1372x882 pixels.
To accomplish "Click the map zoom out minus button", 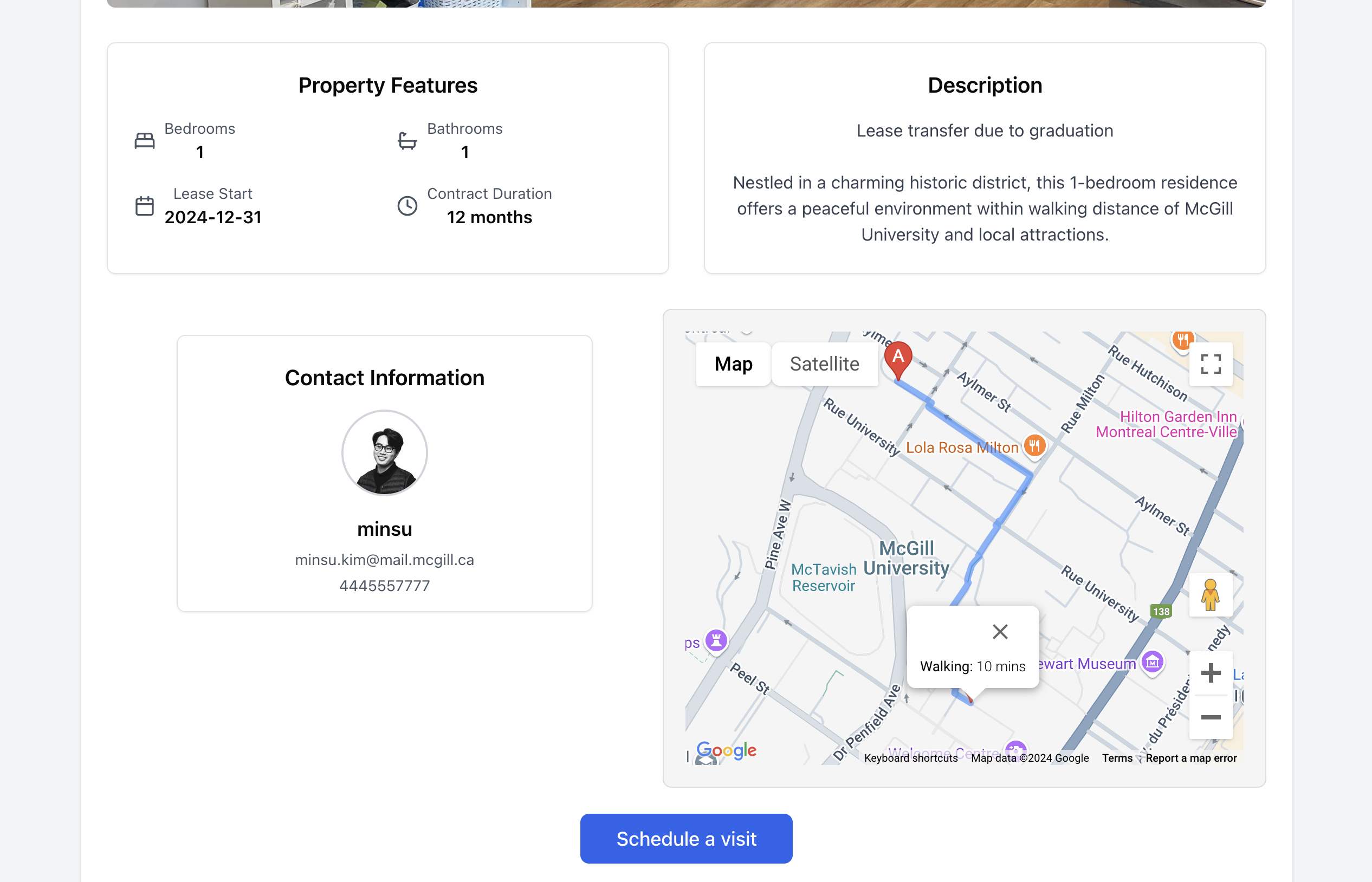I will coord(1210,717).
